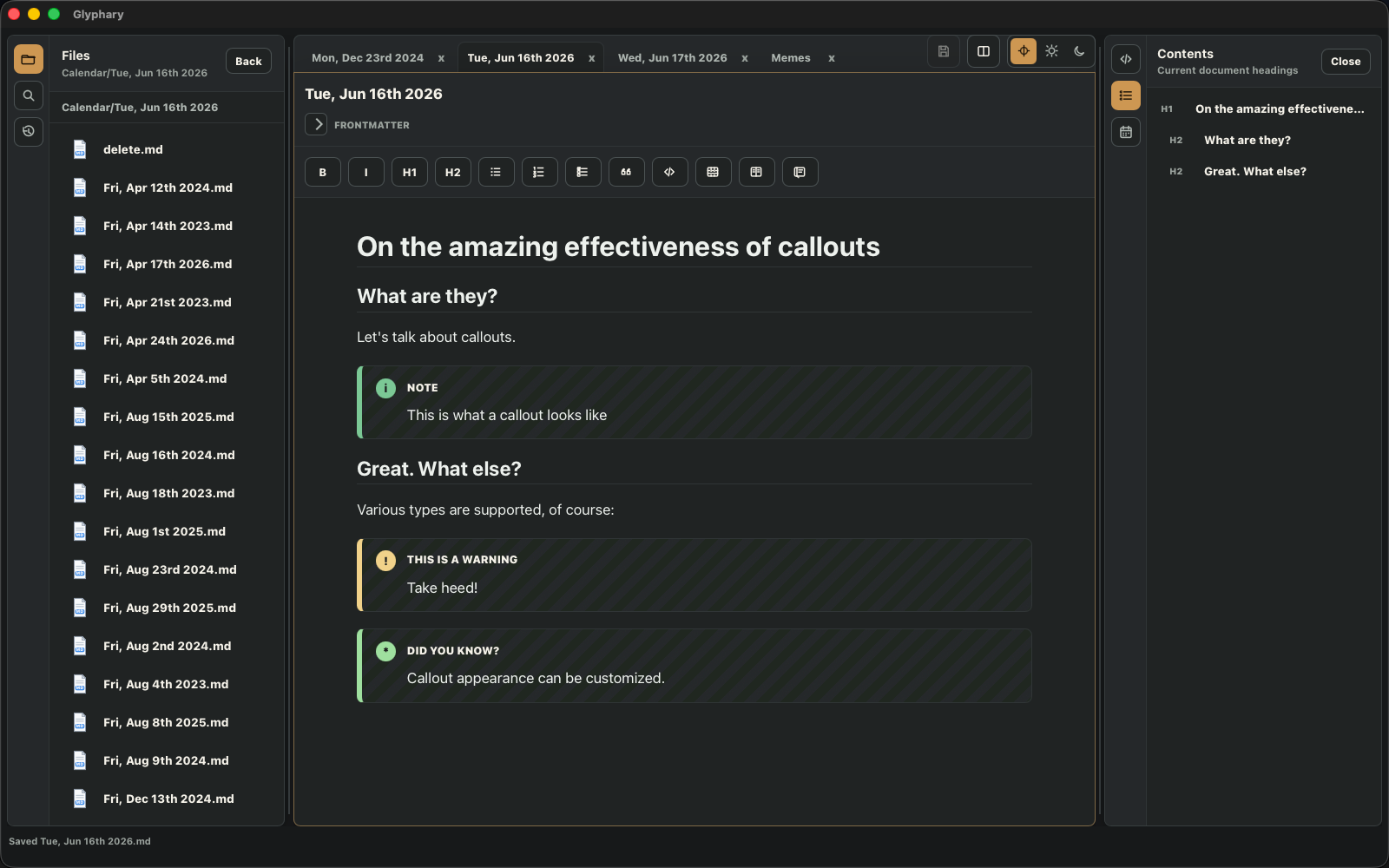Close the Memes tab
The image size is (1389, 868).
pyautogui.click(x=832, y=58)
